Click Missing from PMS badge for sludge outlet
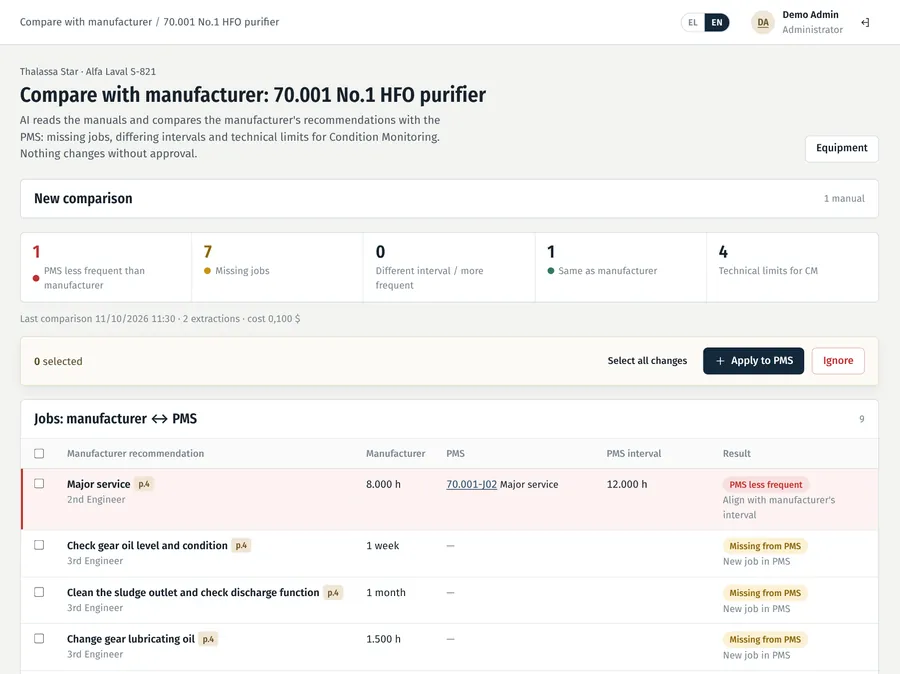The width and height of the screenshot is (900, 674). click(765, 593)
